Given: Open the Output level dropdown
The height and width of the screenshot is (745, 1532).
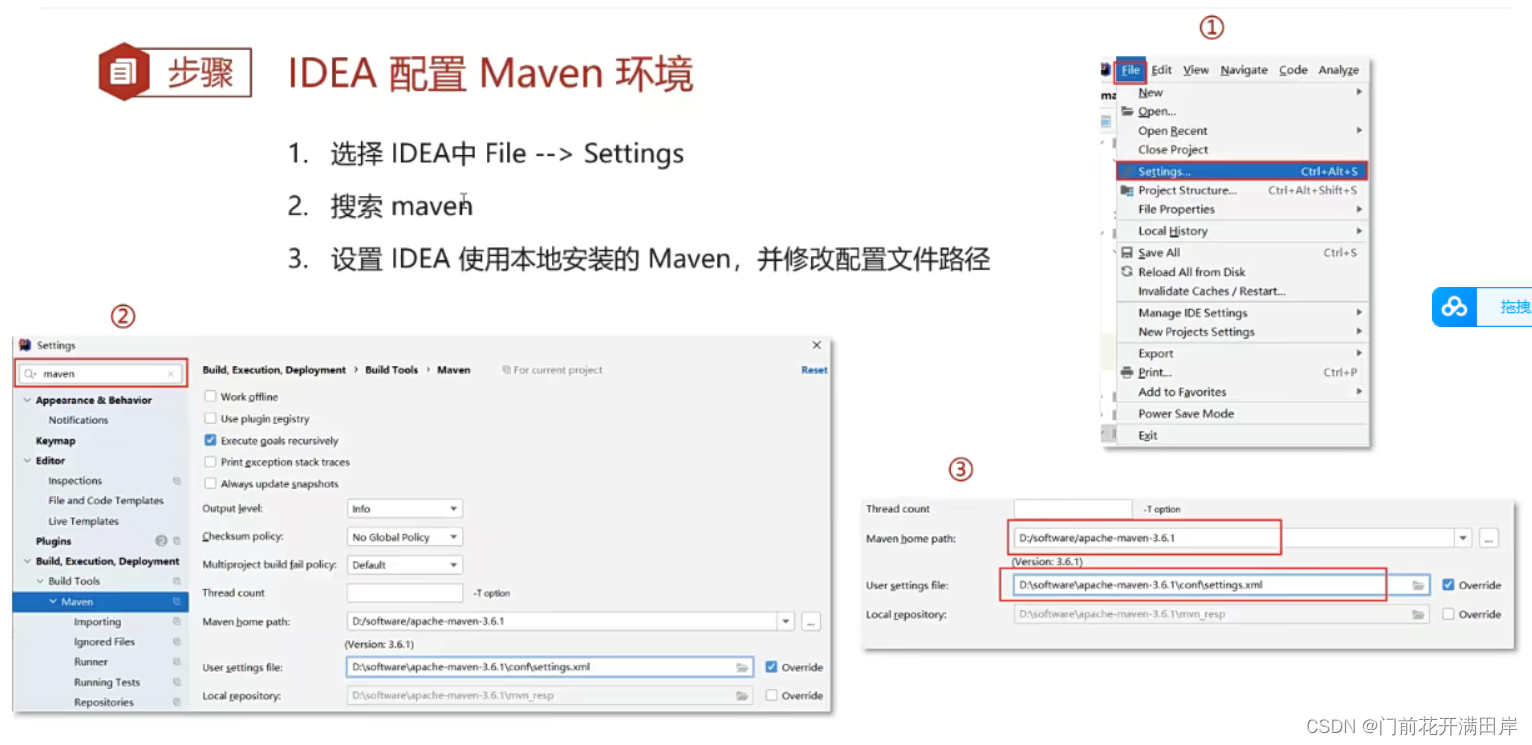Looking at the screenshot, I should pyautogui.click(x=405, y=508).
